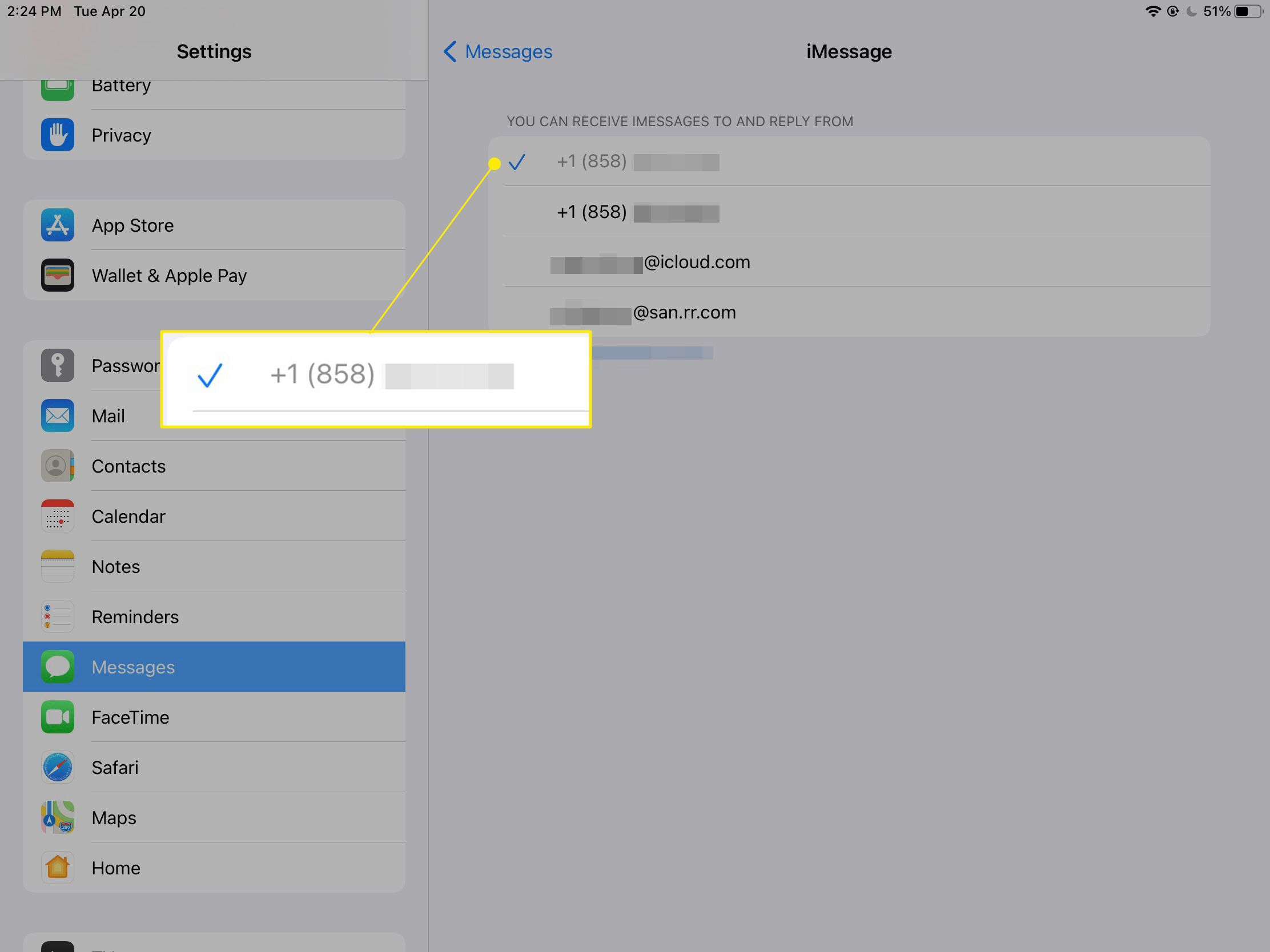Open Battery settings
The width and height of the screenshot is (1270, 952).
pos(214,94)
